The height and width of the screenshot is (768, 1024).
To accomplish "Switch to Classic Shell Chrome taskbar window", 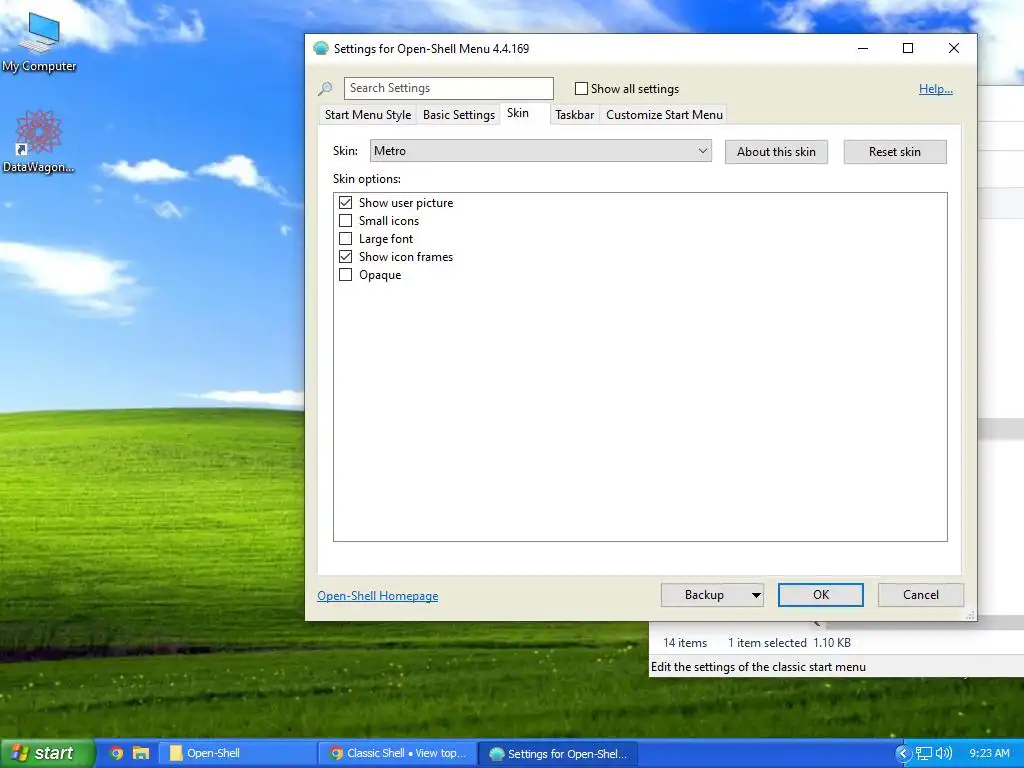I will click(x=397, y=753).
